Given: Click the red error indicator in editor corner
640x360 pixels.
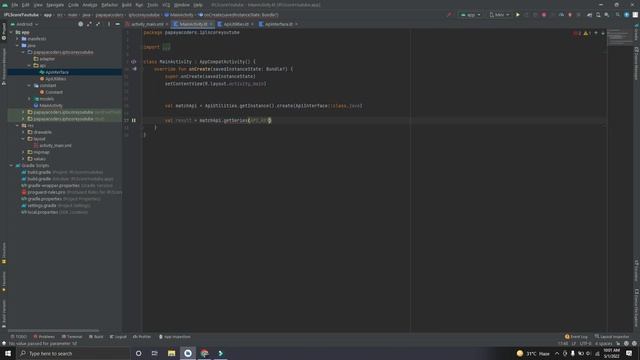Looking at the screenshot, I should click(577, 33).
